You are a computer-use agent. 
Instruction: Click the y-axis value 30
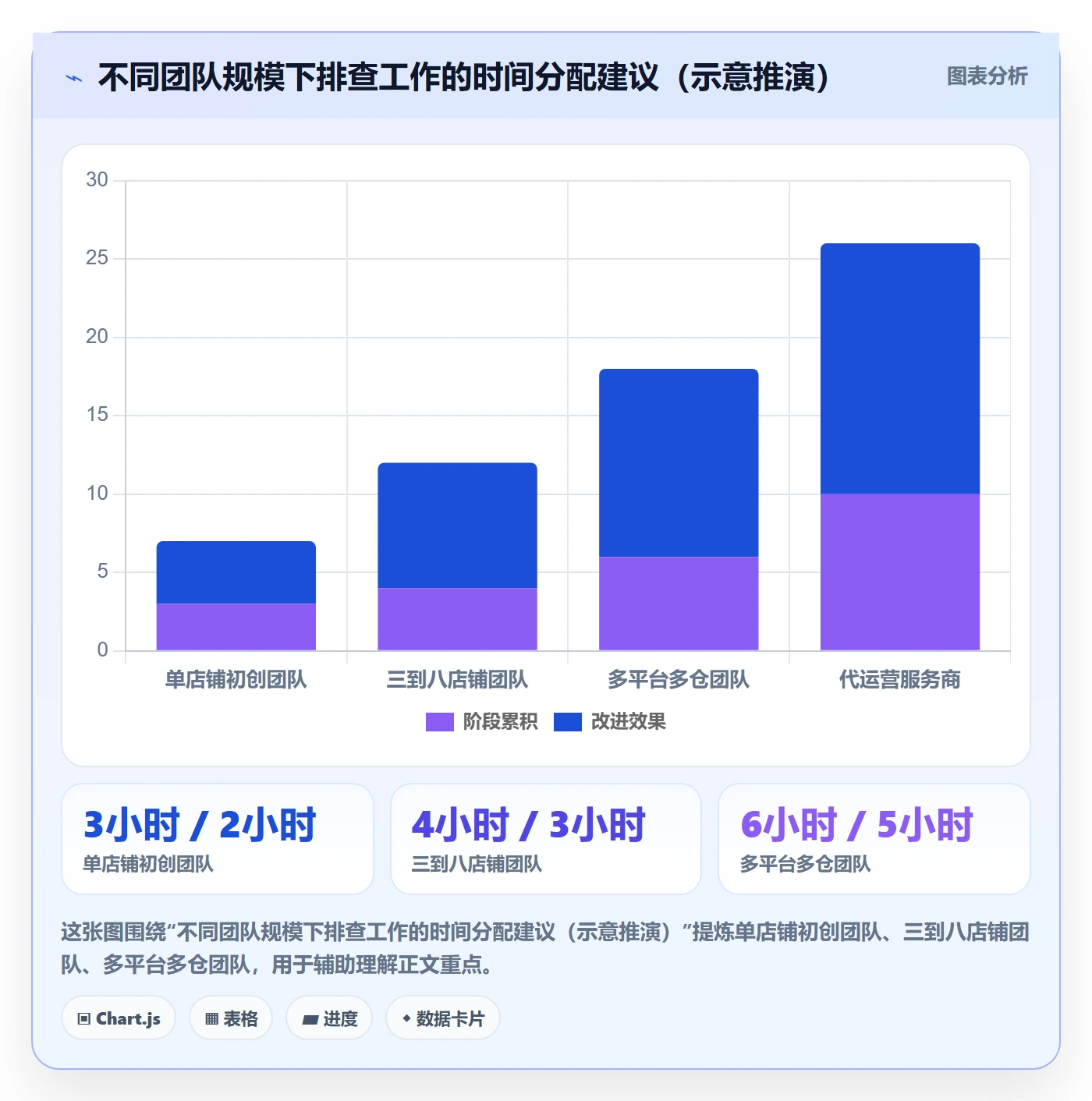click(97, 180)
